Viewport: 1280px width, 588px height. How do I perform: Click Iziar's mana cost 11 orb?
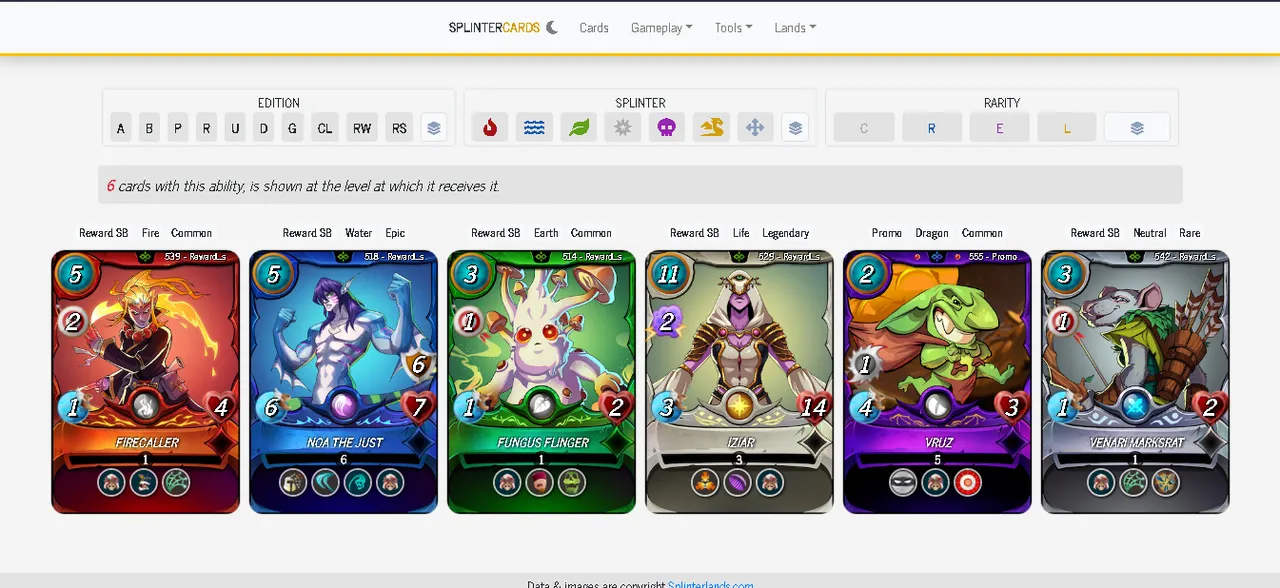click(670, 274)
